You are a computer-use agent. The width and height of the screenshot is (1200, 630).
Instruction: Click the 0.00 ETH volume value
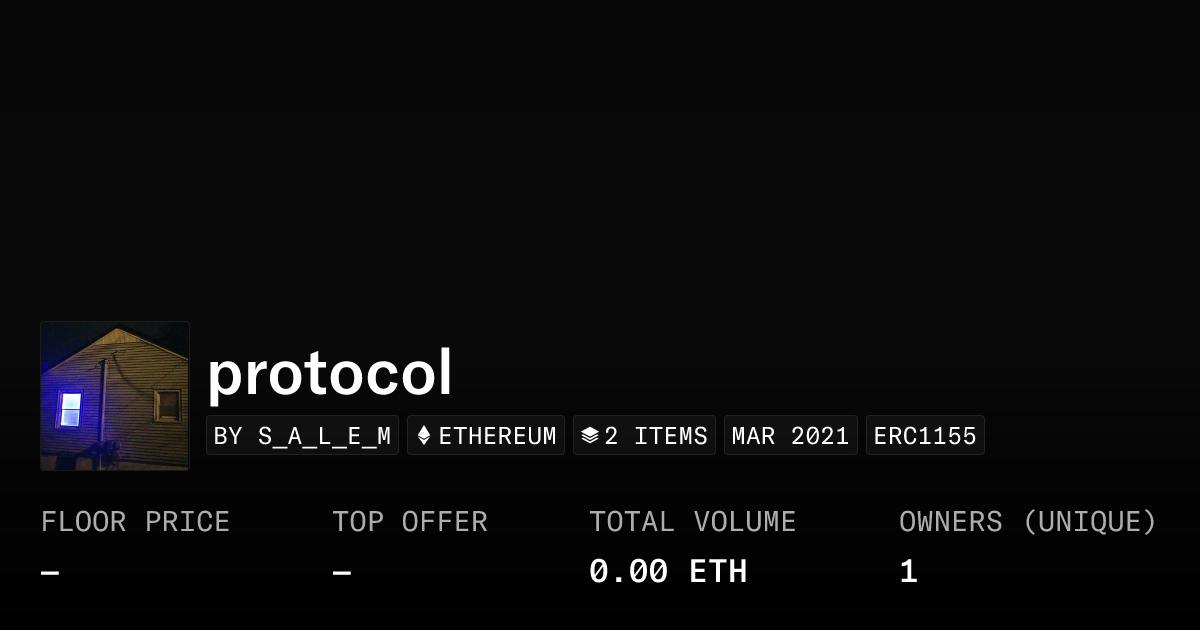pyautogui.click(x=667, y=572)
